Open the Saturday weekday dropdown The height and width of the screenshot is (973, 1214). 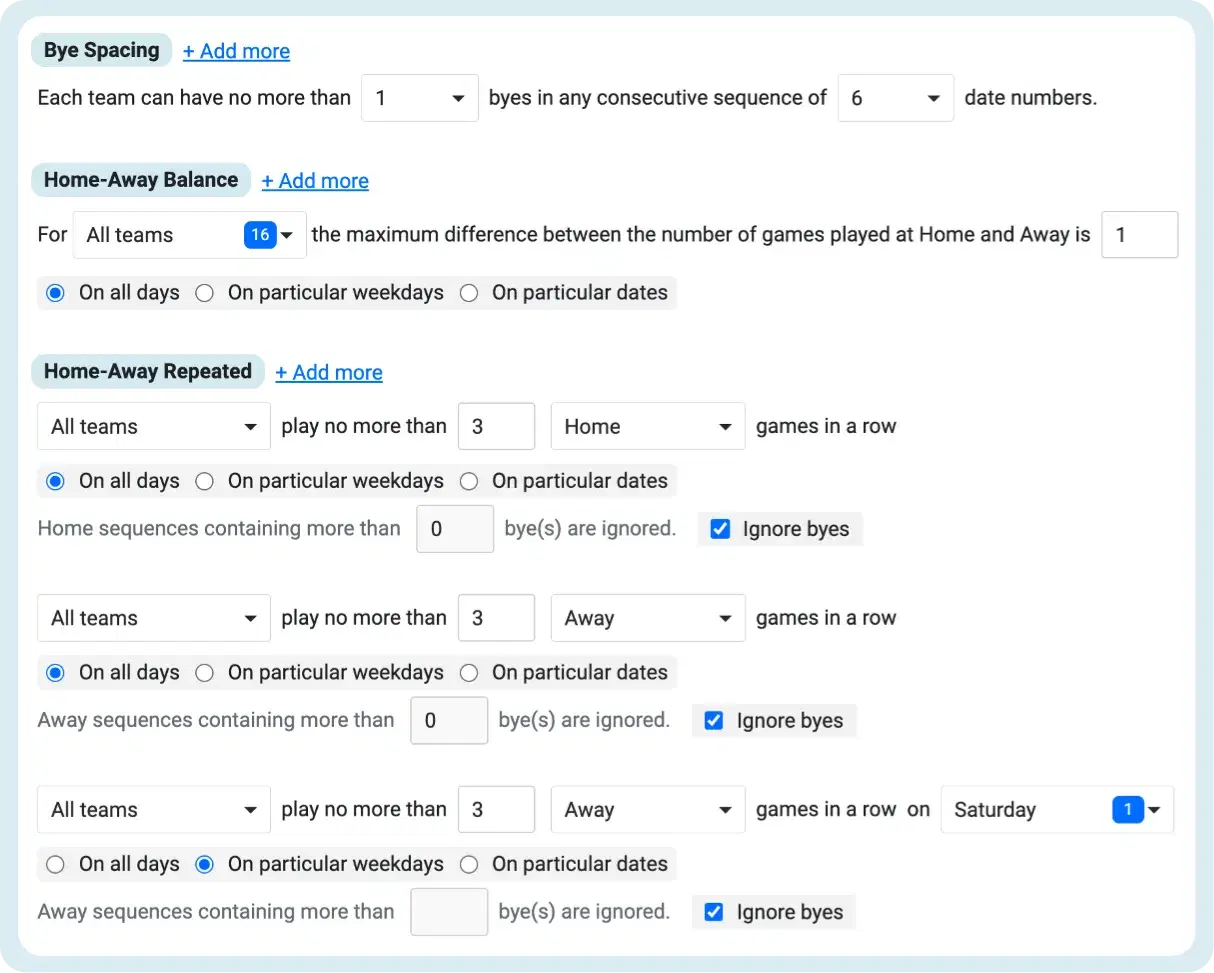click(x=1057, y=810)
